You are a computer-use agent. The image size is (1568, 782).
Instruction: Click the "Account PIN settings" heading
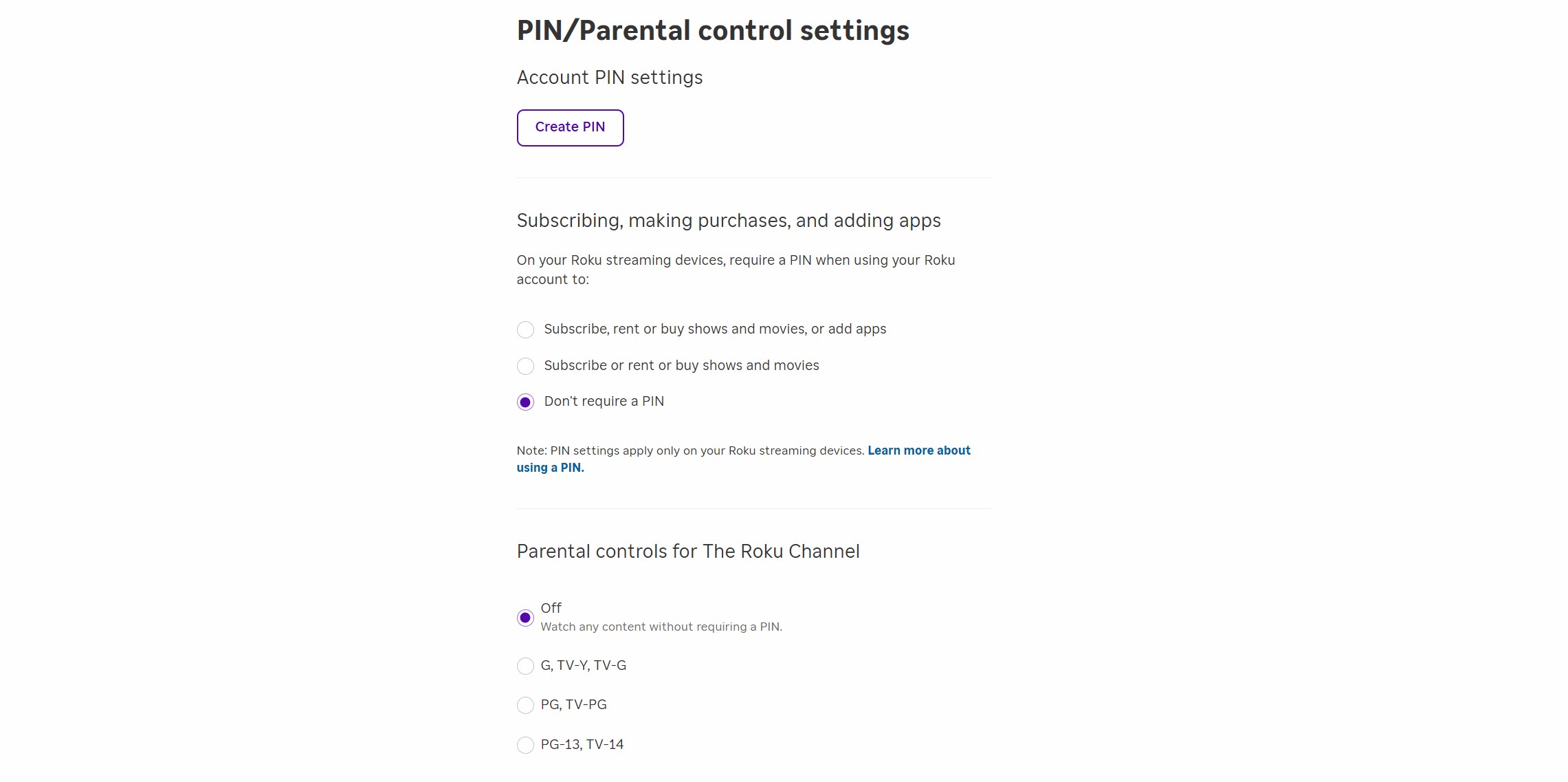click(609, 78)
